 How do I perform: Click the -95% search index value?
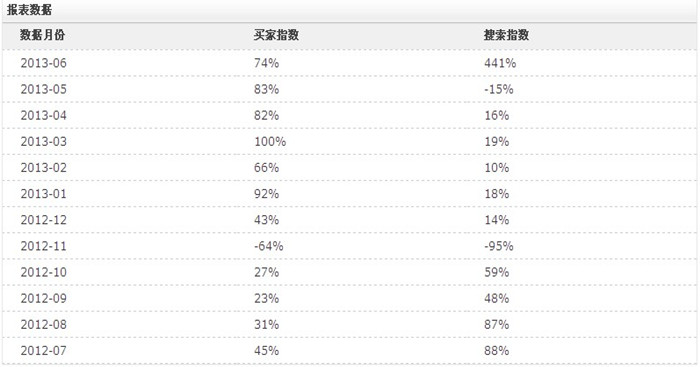pos(499,246)
